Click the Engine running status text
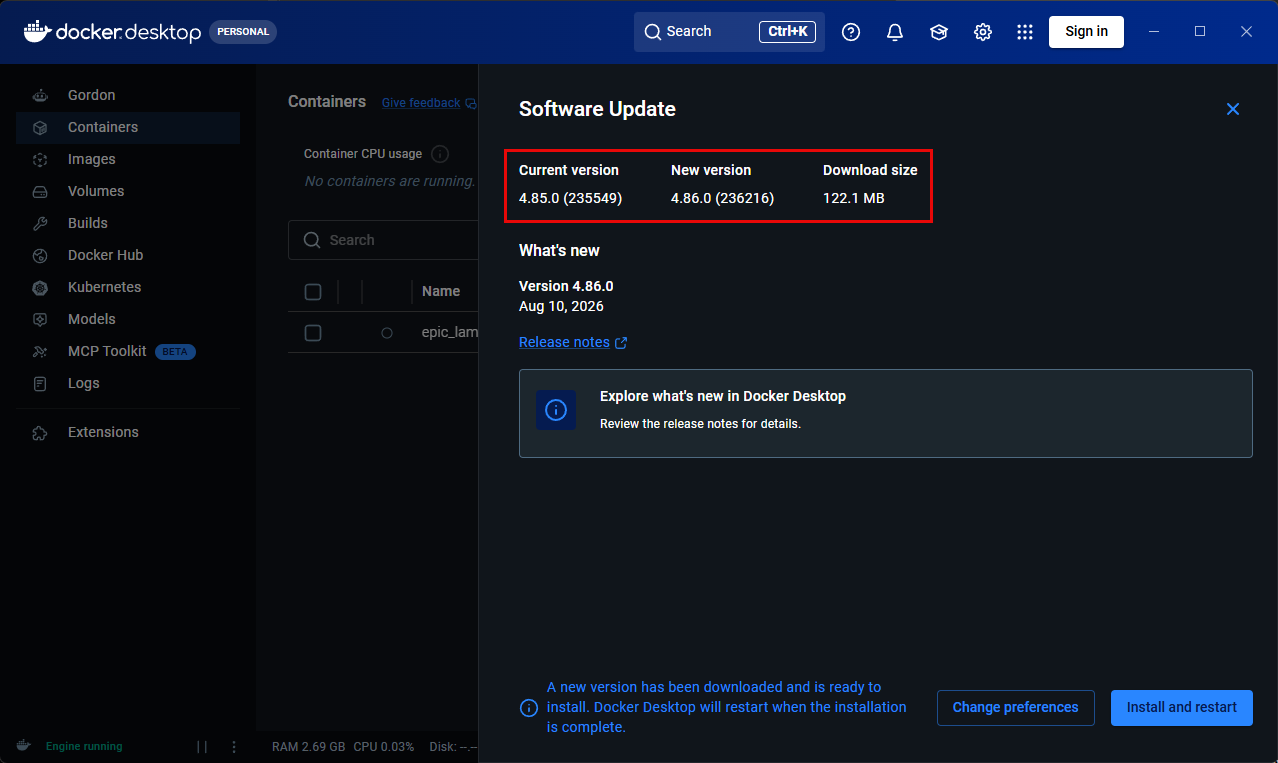The image size is (1278, 763). coord(84,747)
